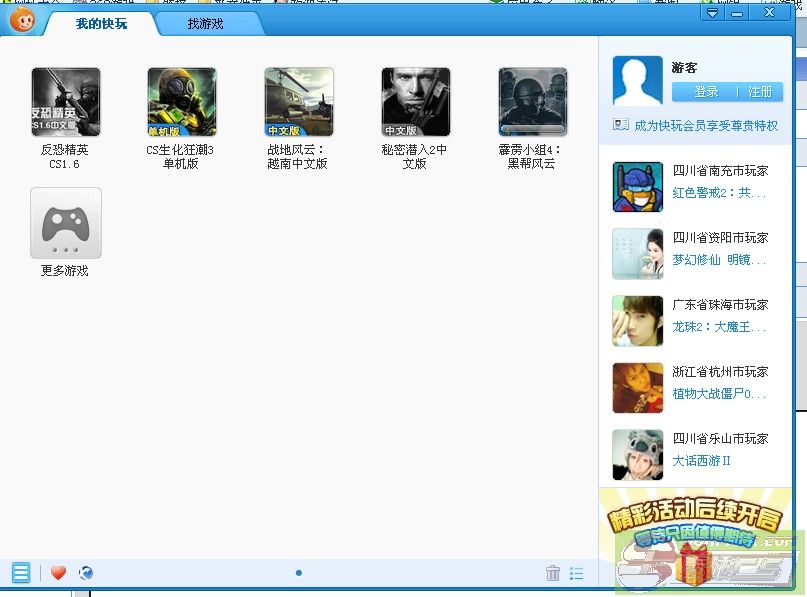Viewport: 807px width, 597px height.
Task: Switch to the 我的快玩 tab
Action: tap(101, 23)
